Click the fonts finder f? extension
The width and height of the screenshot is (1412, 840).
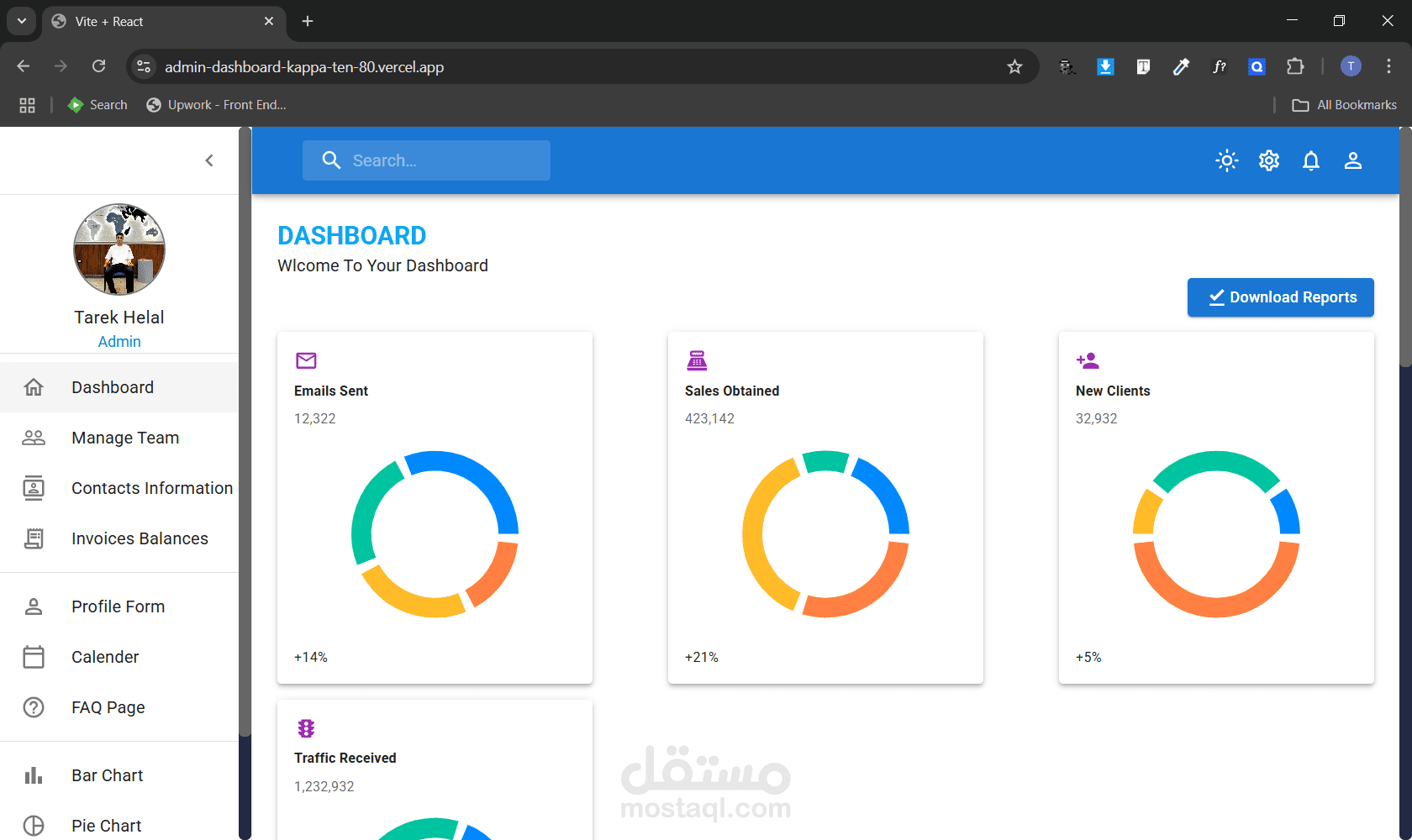tap(1219, 66)
